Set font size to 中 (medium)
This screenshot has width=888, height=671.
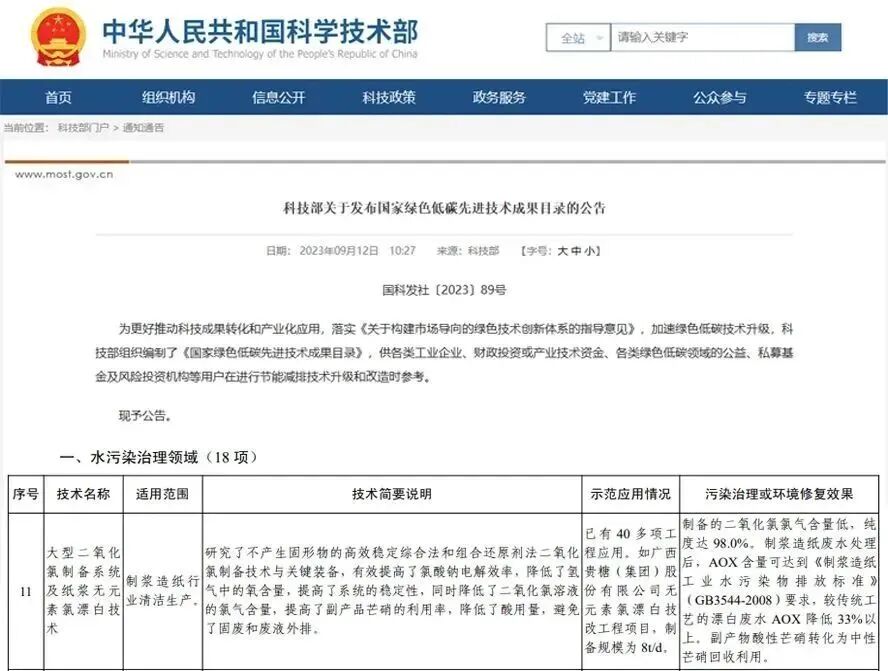[577, 251]
